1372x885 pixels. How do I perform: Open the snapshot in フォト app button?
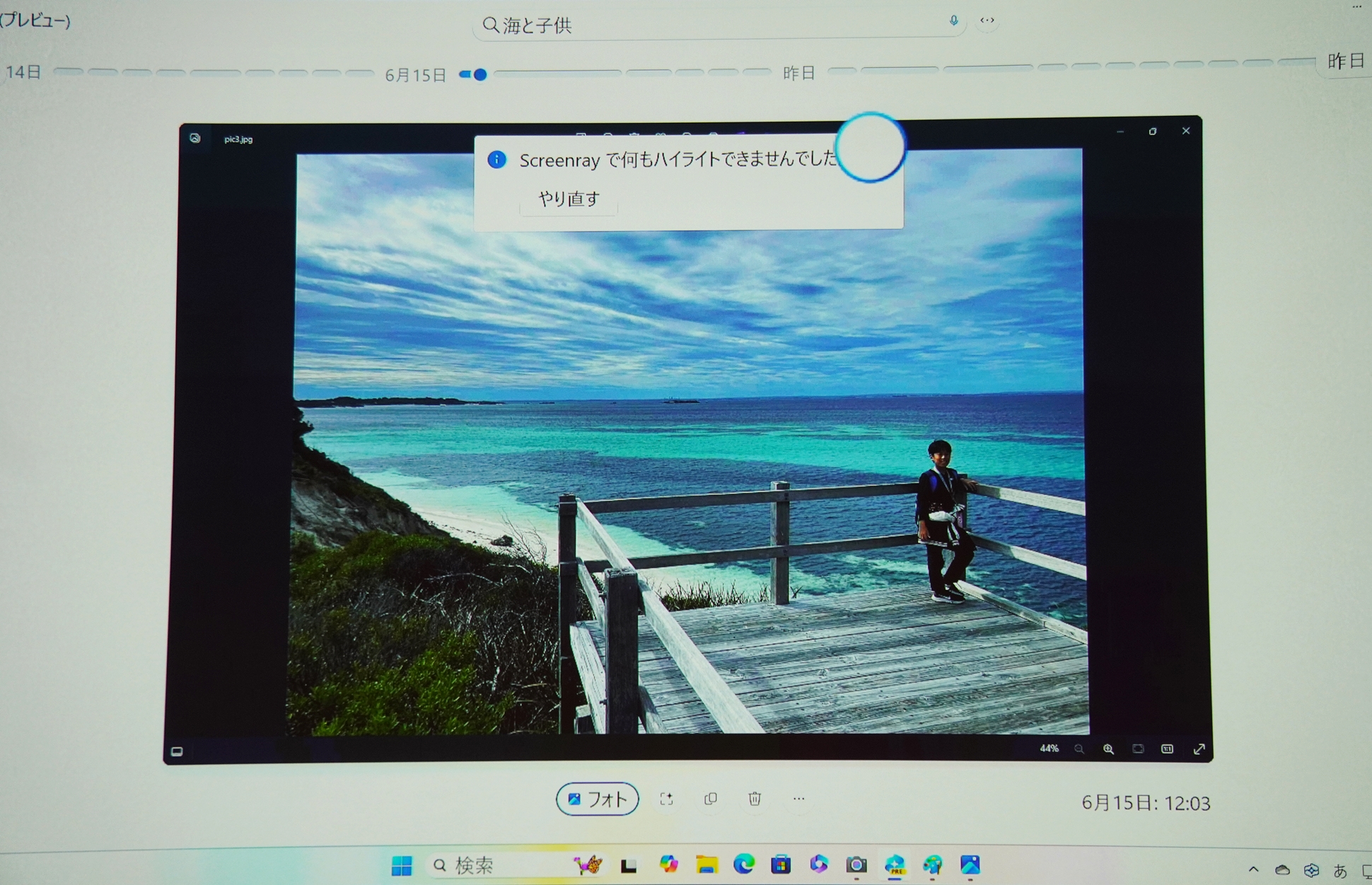click(598, 799)
